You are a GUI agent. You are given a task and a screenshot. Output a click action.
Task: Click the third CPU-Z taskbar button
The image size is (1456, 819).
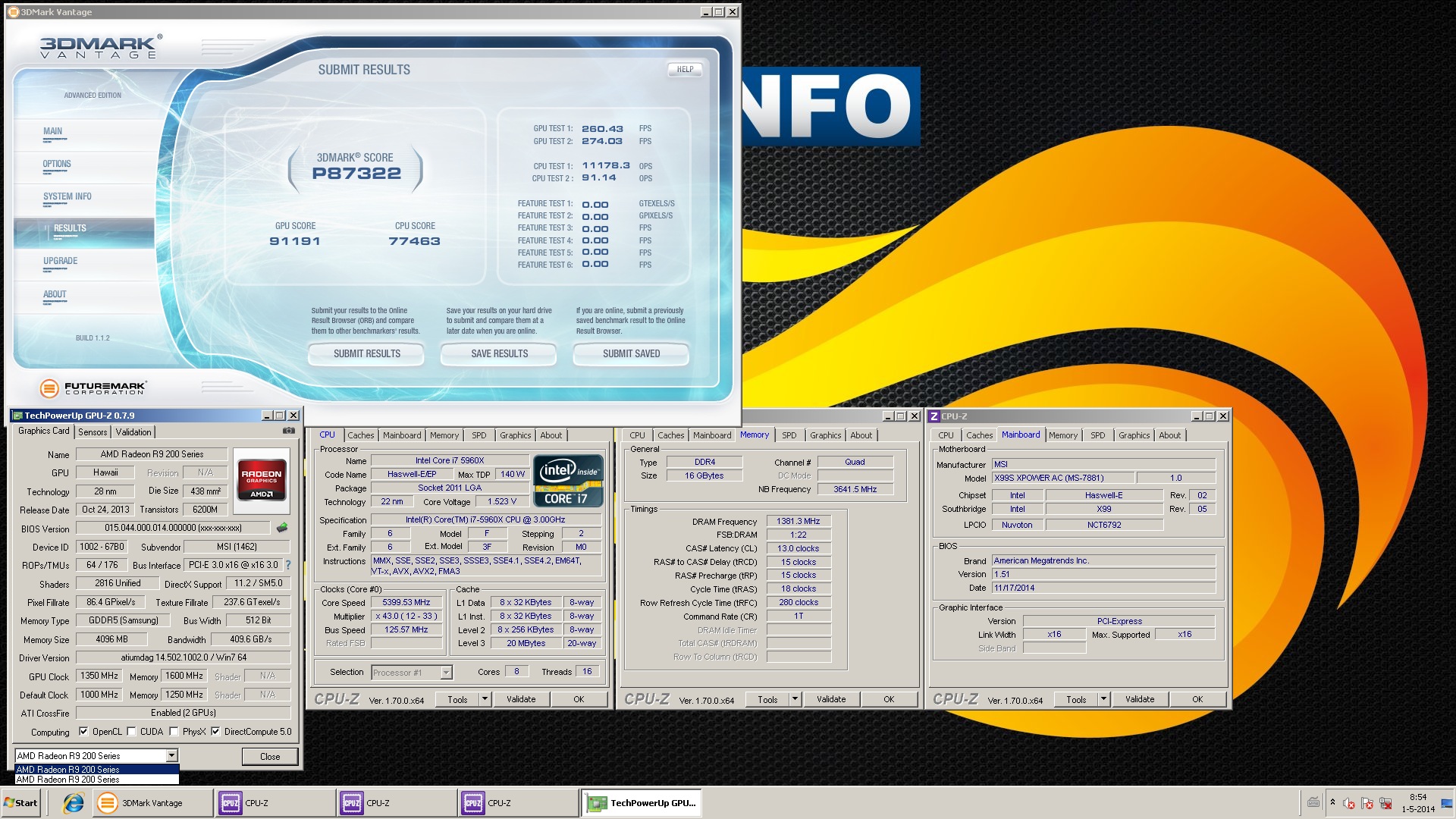coord(518,803)
